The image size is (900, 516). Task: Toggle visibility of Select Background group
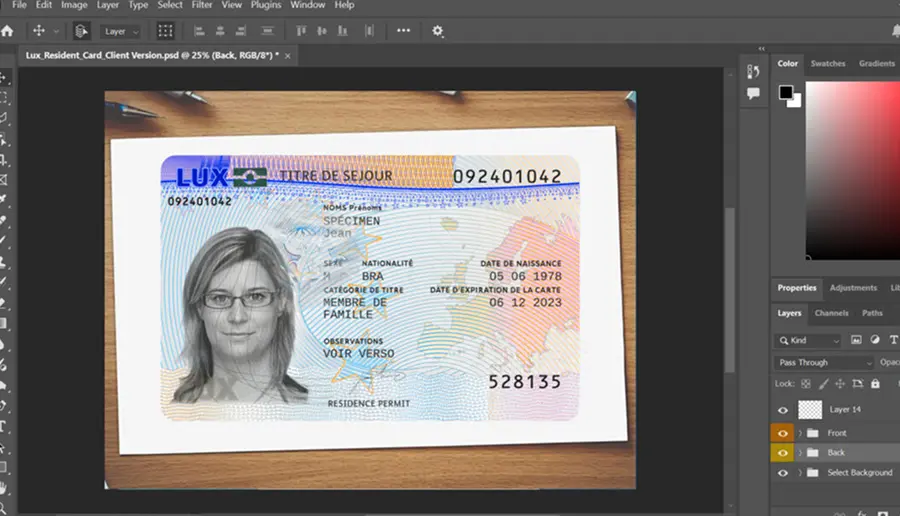click(x=782, y=473)
